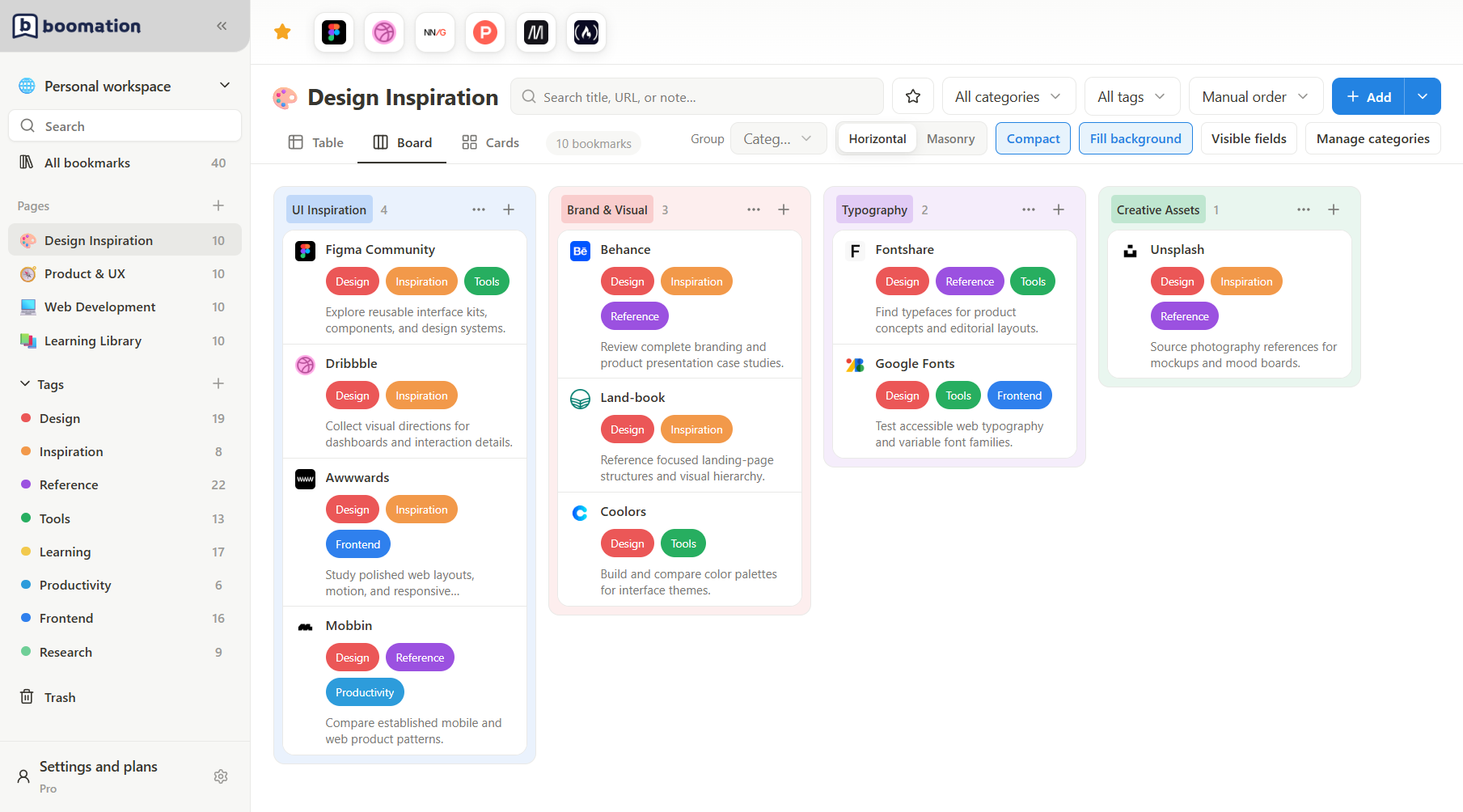The width and height of the screenshot is (1463, 812).
Task: Open the Figma Community bookmark title
Action: click(380, 249)
